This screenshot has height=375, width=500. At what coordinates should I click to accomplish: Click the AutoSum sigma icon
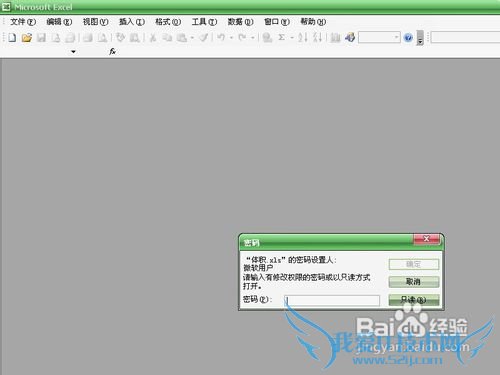[x=282, y=37]
